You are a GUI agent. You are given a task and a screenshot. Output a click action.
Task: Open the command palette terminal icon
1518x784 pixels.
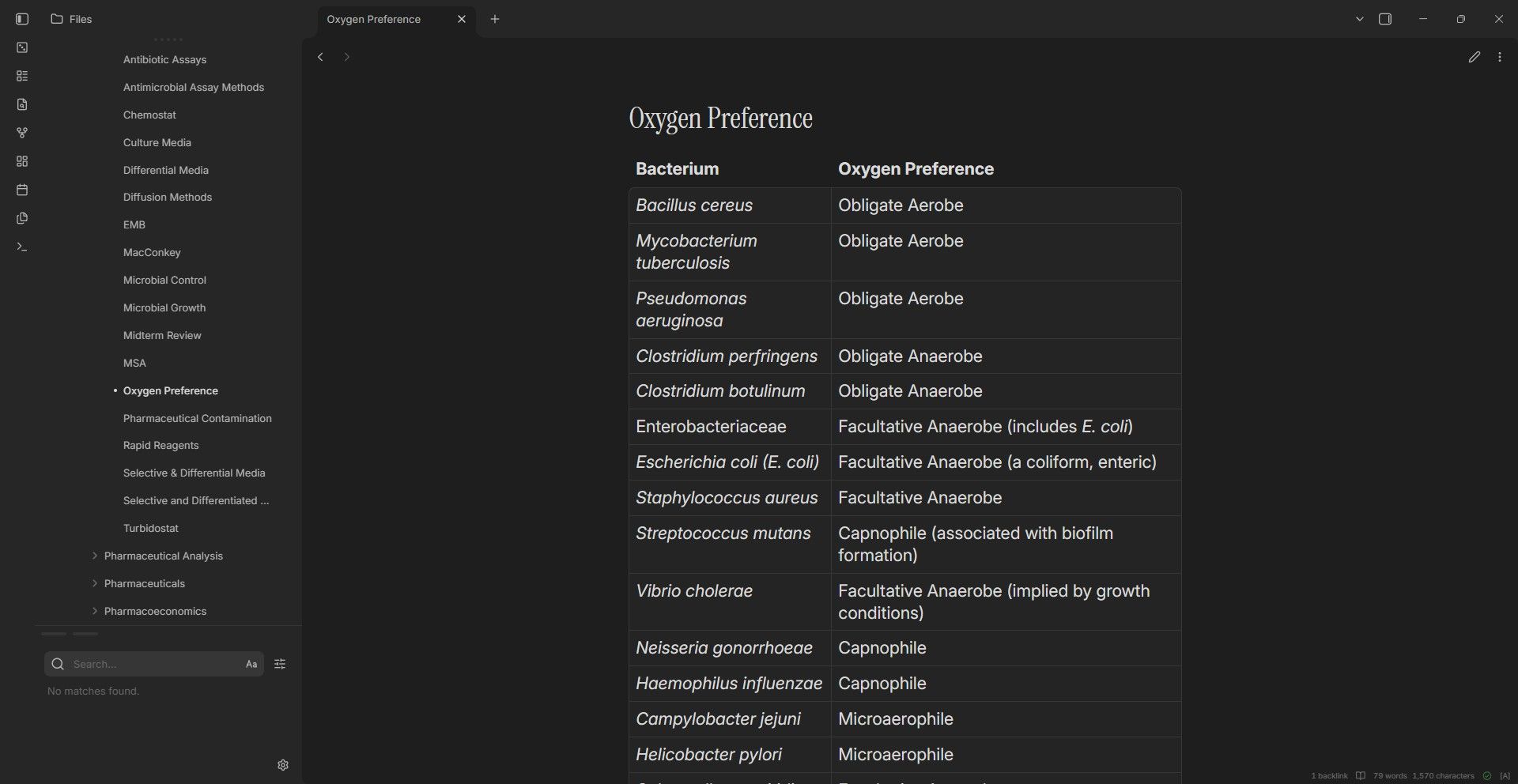[x=22, y=247]
